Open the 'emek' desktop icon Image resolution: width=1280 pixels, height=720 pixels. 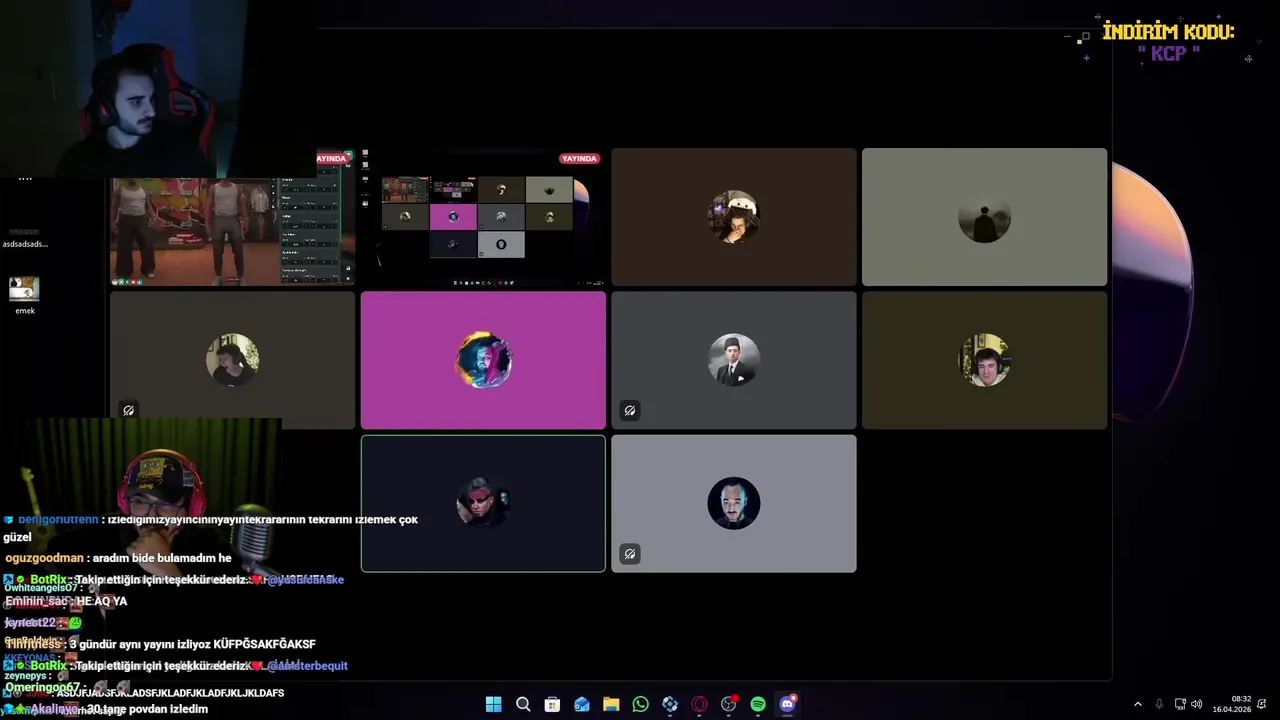[24, 296]
